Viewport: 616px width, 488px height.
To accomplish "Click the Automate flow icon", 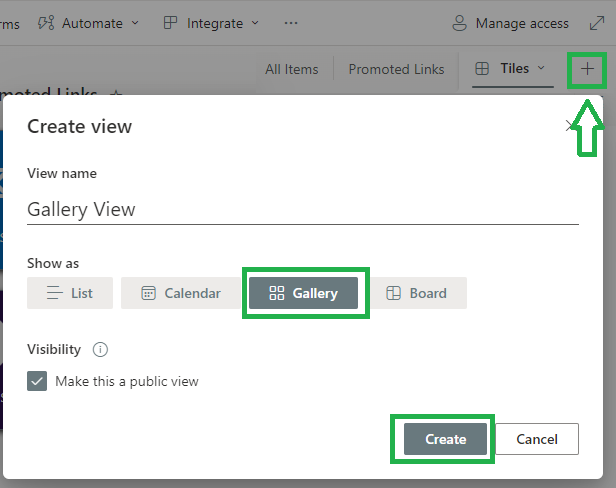I will point(46,23).
